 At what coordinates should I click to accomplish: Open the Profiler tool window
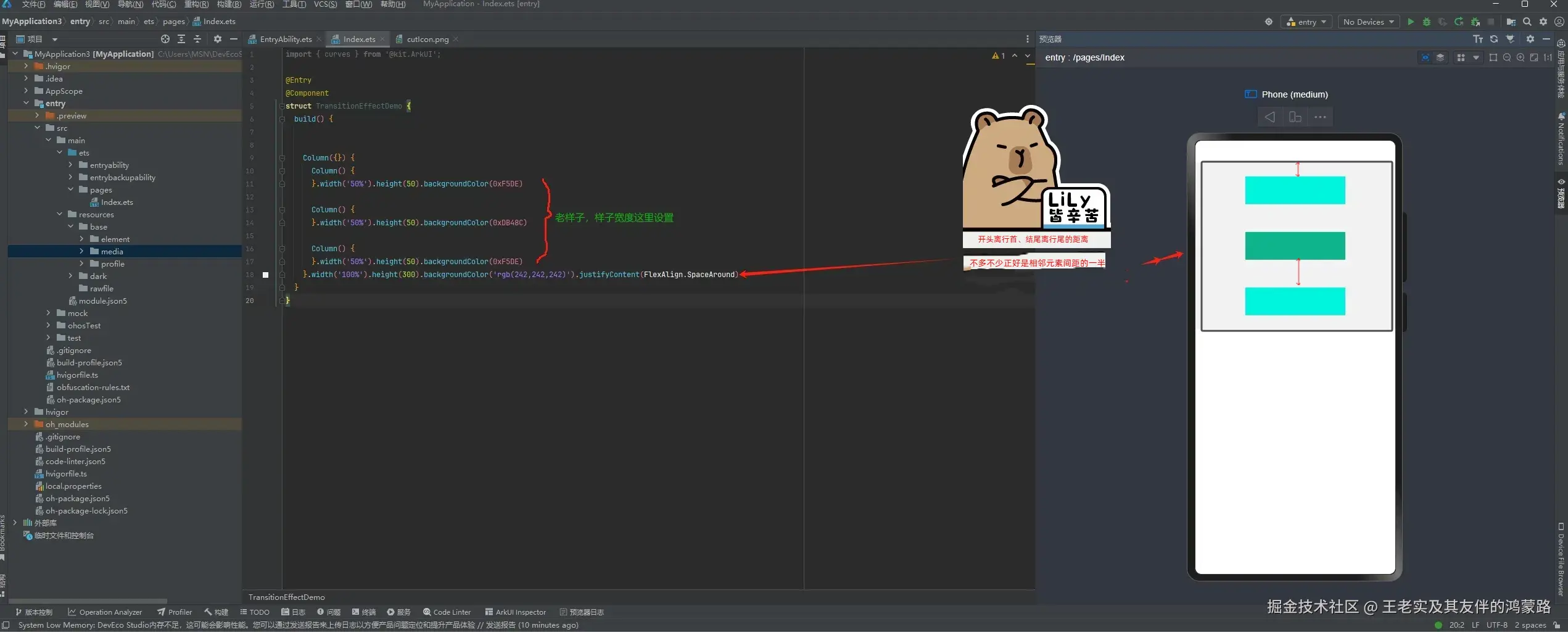175,612
